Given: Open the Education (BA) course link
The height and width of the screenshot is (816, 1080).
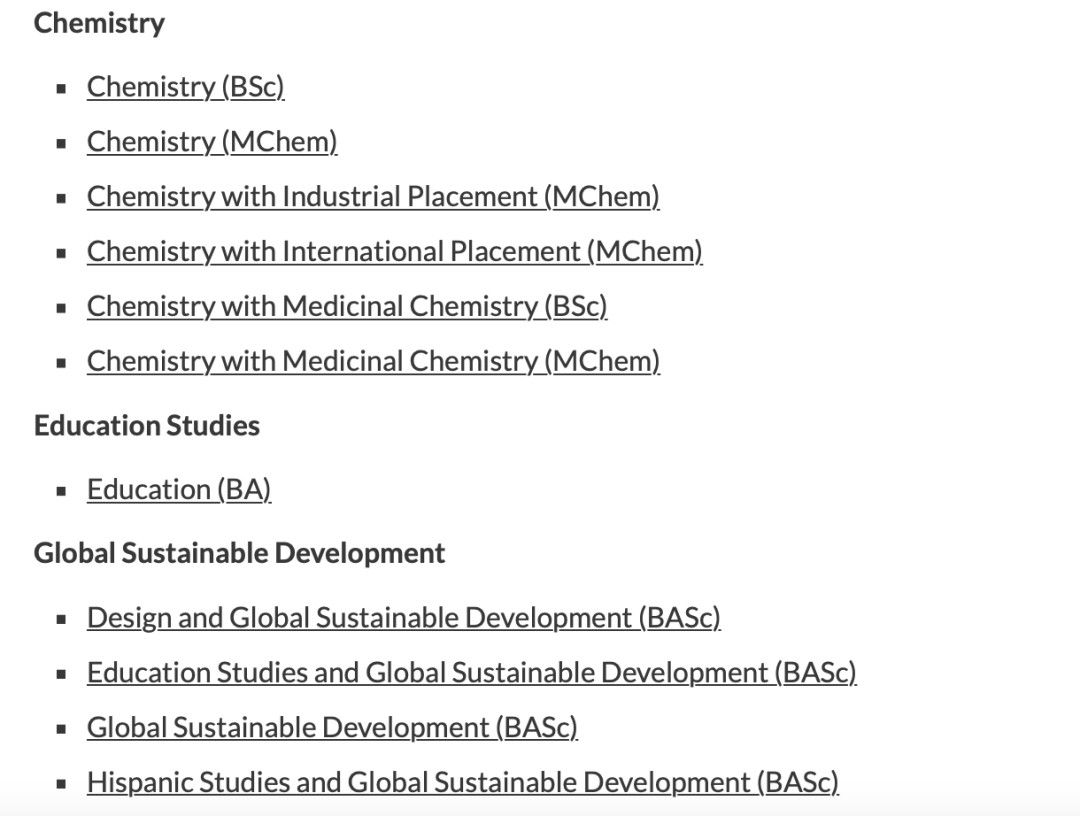Looking at the screenshot, I should coord(179,490).
